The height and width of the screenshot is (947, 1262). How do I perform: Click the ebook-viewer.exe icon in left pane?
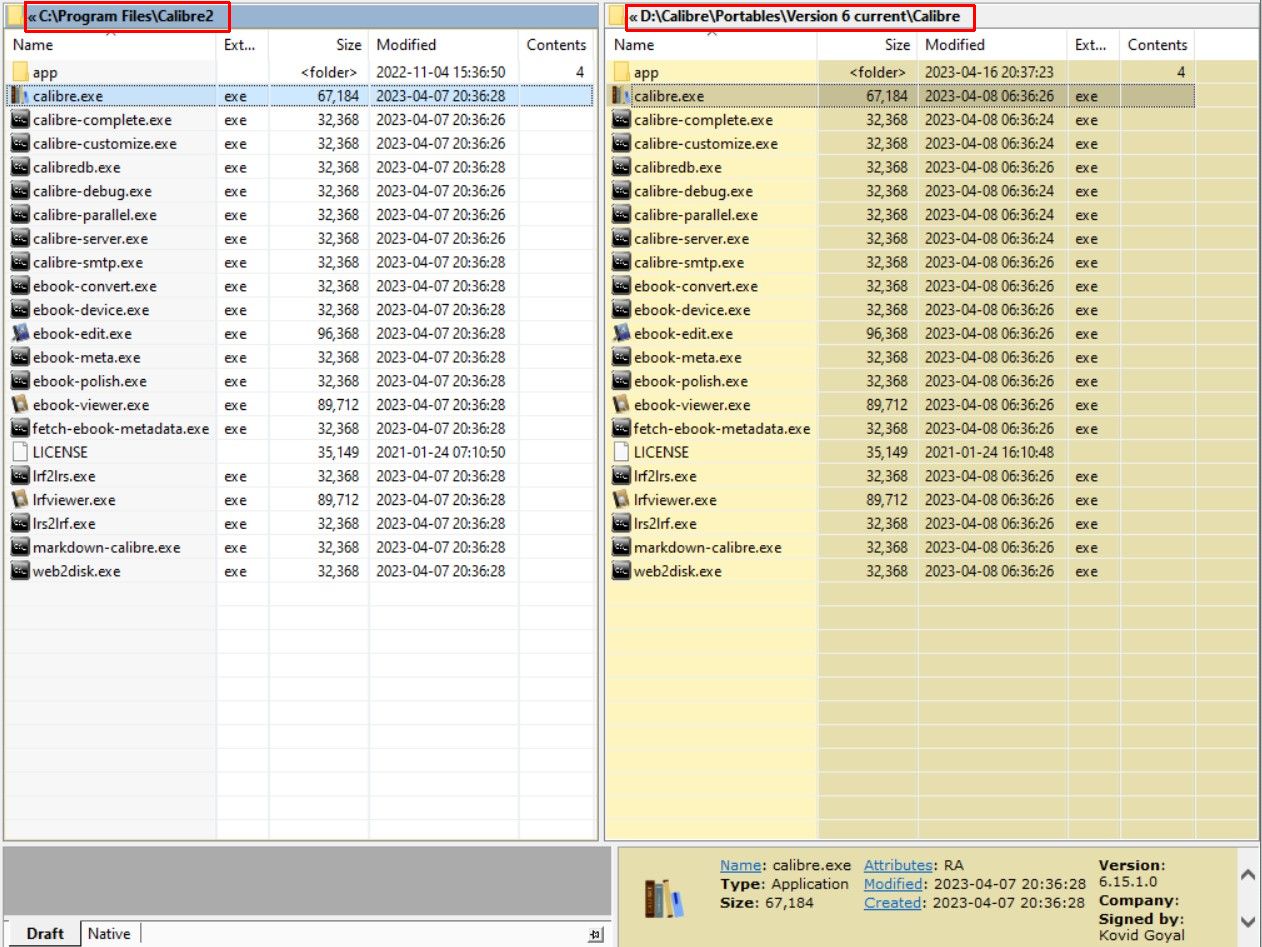[20, 405]
